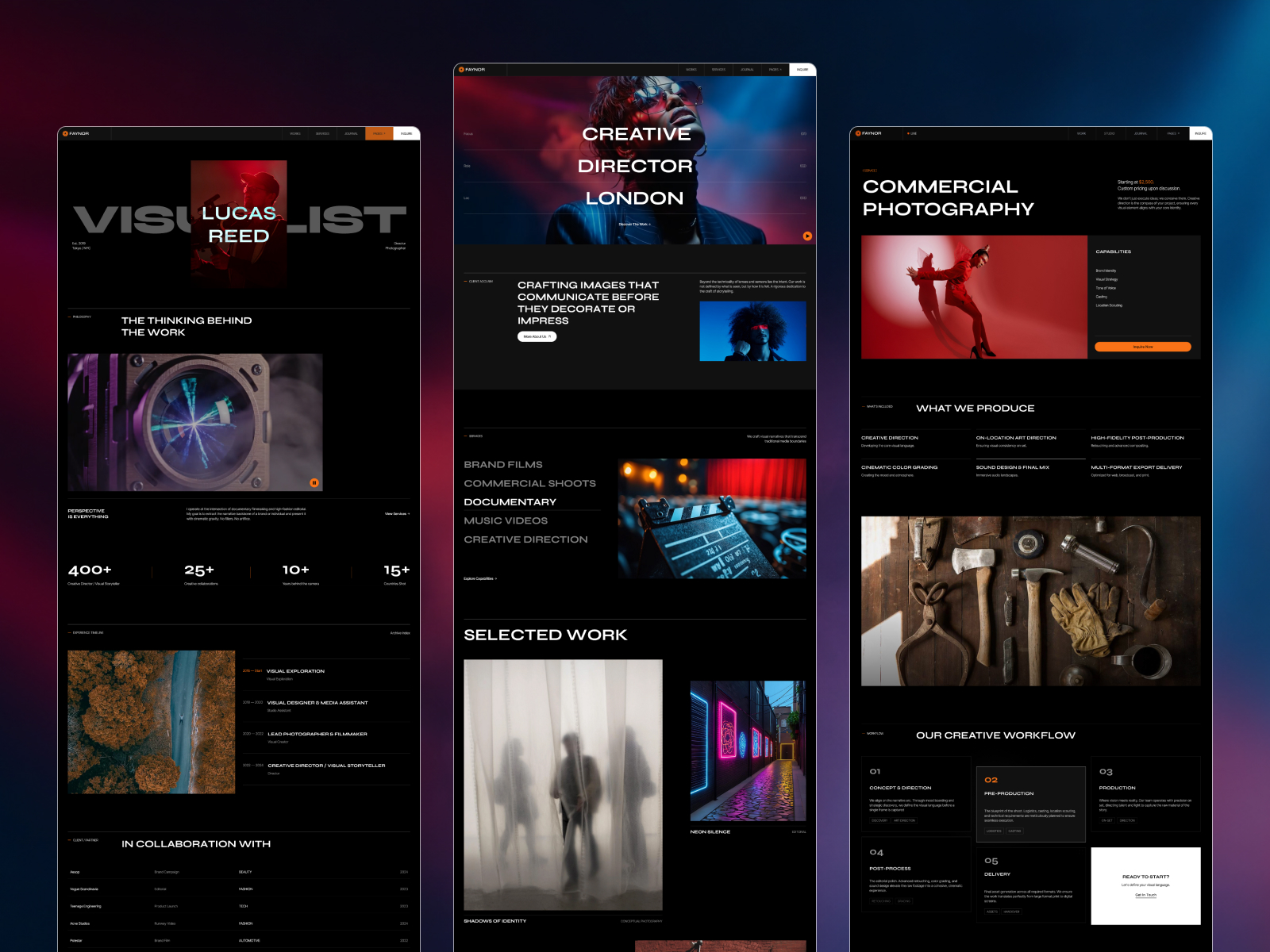Screen dimensions: 1270x952
Task: Click the 03 Production workflow card
Action: [x=1145, y=794]
